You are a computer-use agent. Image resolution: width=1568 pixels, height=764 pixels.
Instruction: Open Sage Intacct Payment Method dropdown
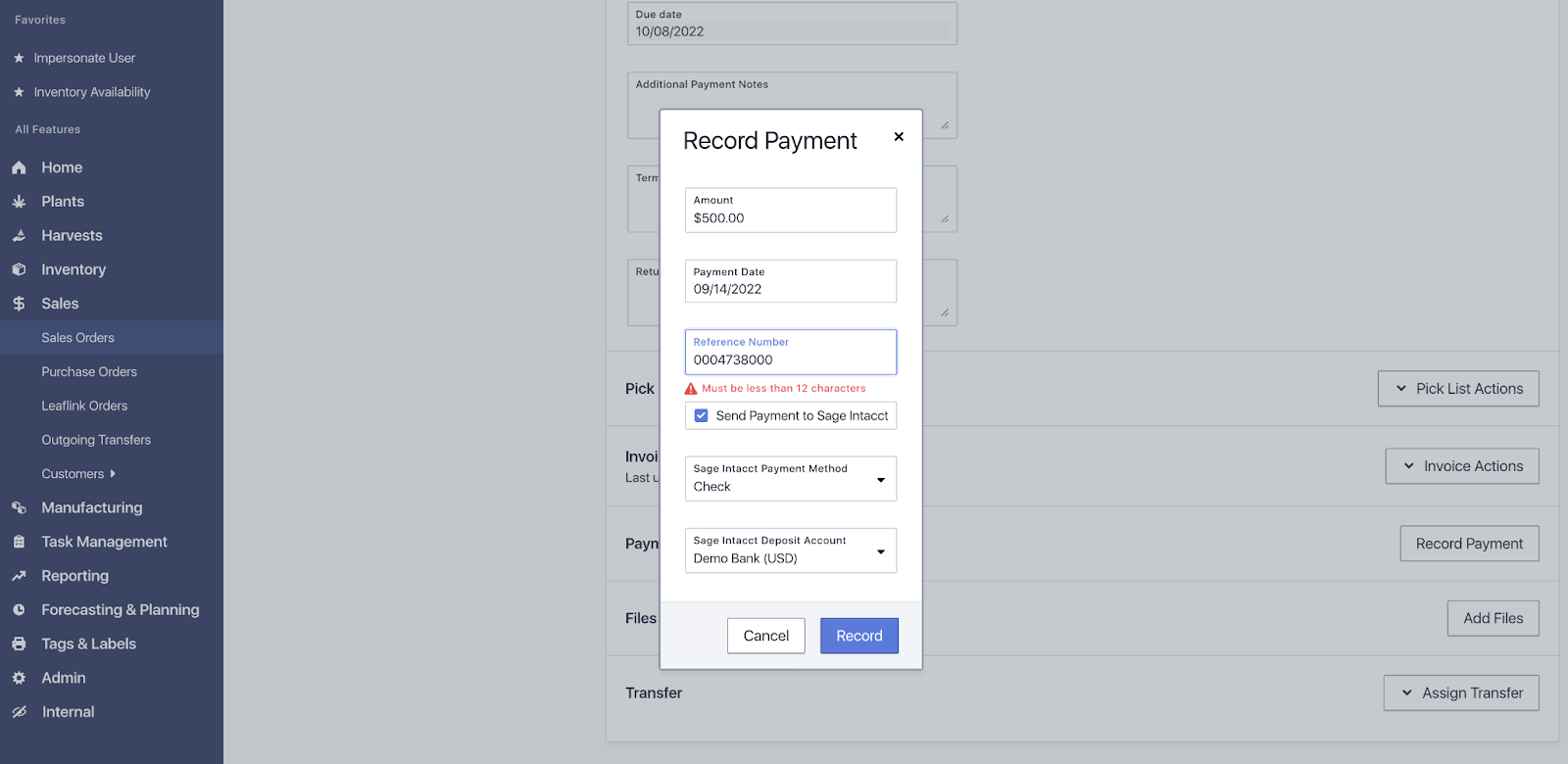pyautogui.click(x=790, y=479)
